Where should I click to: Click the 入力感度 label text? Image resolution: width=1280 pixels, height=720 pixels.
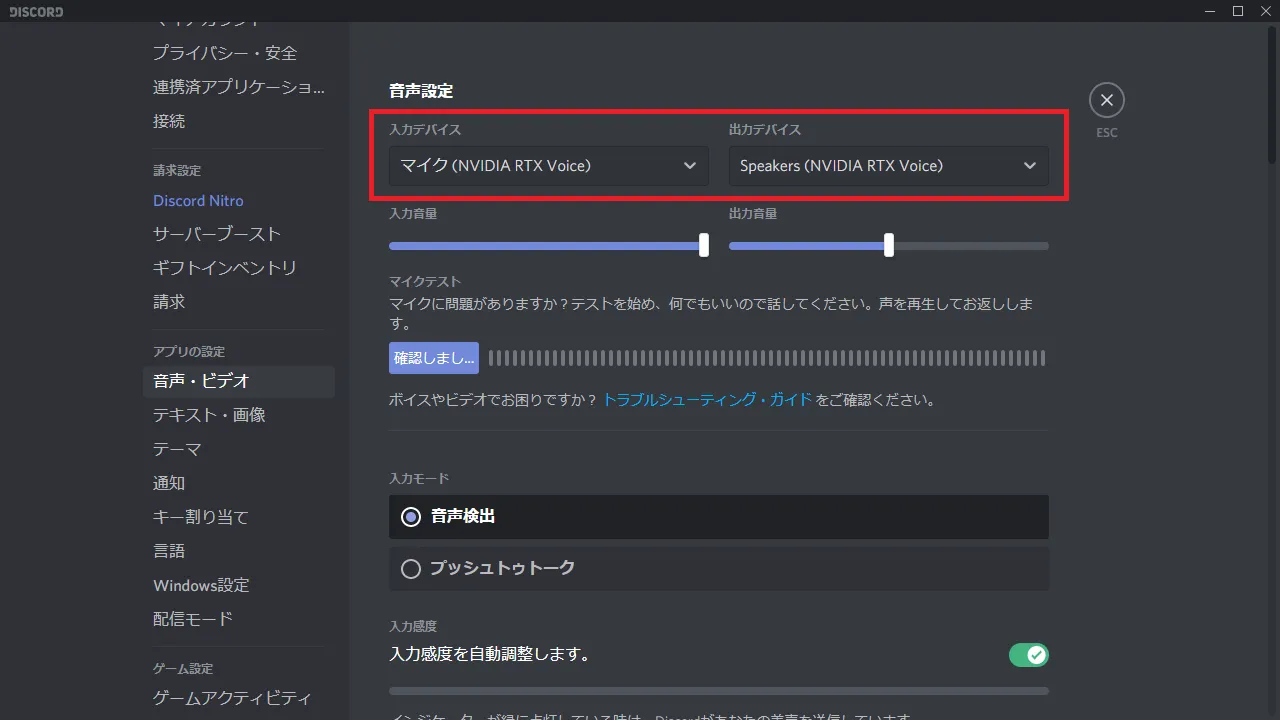click(x=413, y=626)
